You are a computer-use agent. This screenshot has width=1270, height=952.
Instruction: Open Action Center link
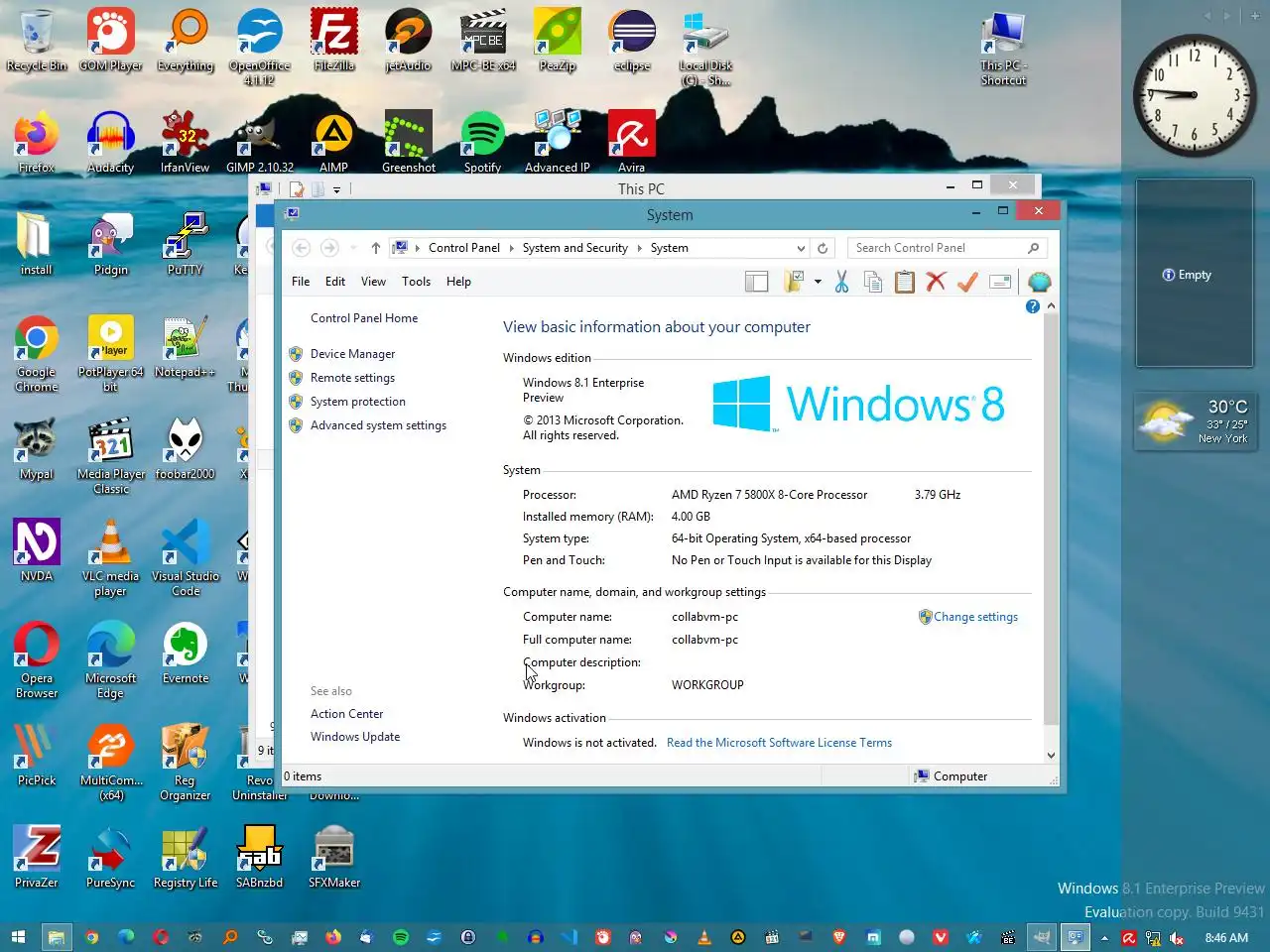coord(346,714)
